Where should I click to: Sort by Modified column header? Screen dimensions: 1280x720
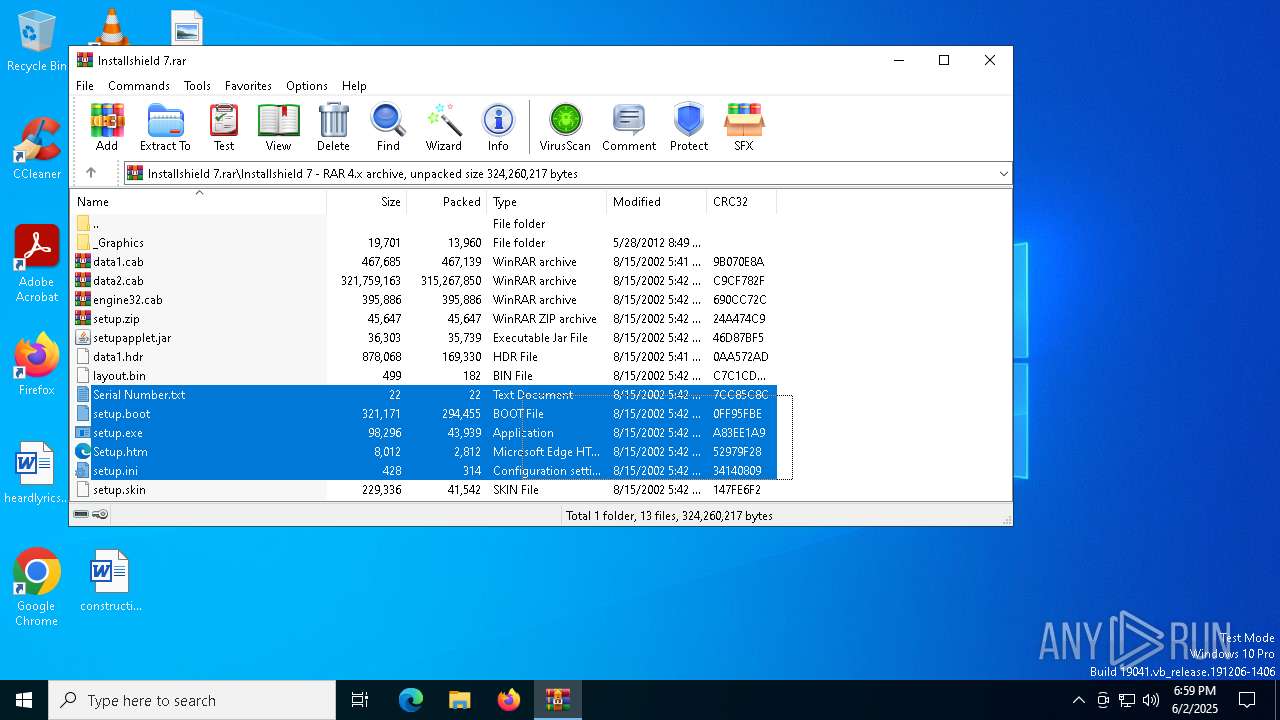(x=657, y=202)
